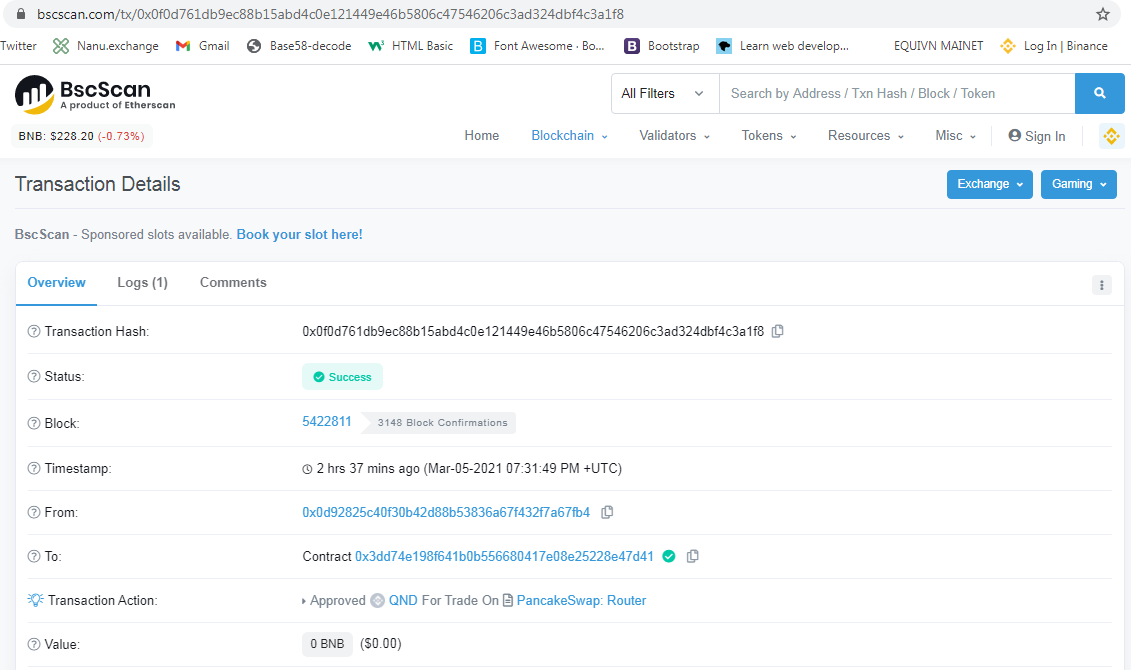This screenshot has width=1131, height=670.
Task: Open the Base58-decode bookmark
Action: tap(299, 45)
